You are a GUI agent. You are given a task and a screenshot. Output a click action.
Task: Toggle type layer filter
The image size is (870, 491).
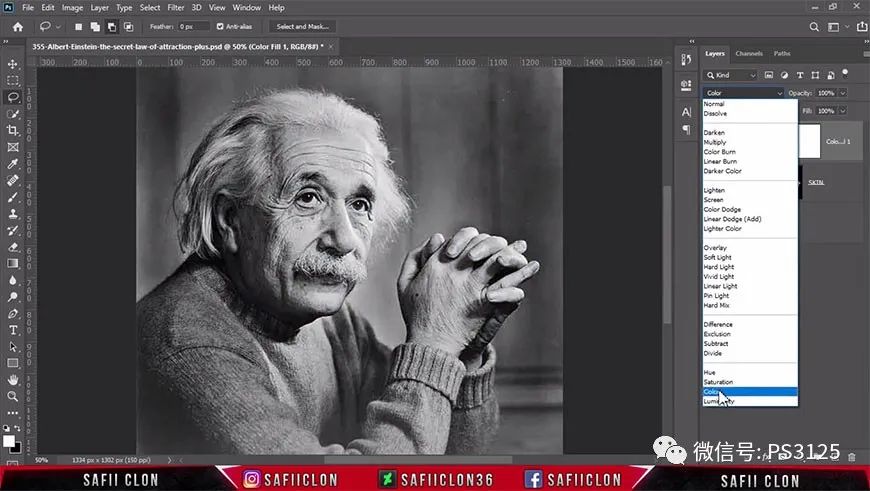[x=800, y=75]
